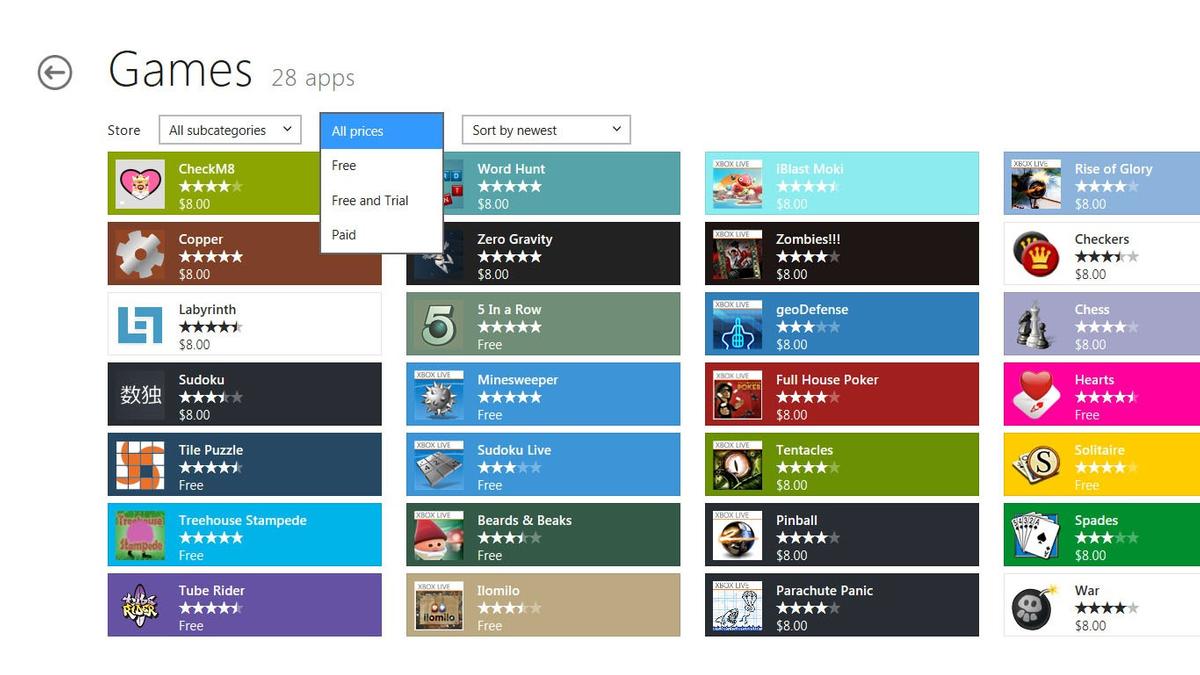Click the Tile Puzzle Free price label
The height and width of the screenshot is (675, 1200).
191,485
